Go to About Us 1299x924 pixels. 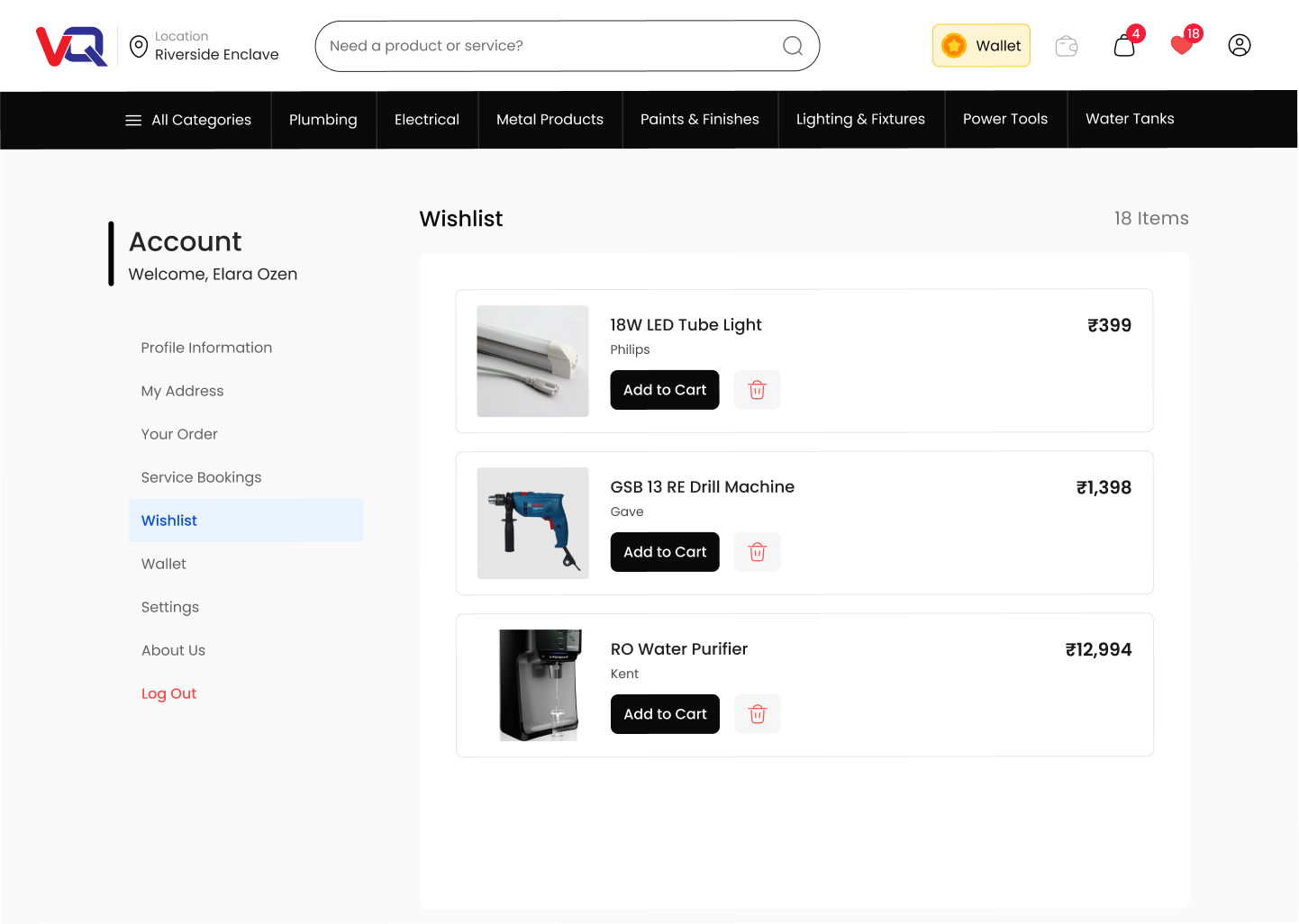coord(173,650)
